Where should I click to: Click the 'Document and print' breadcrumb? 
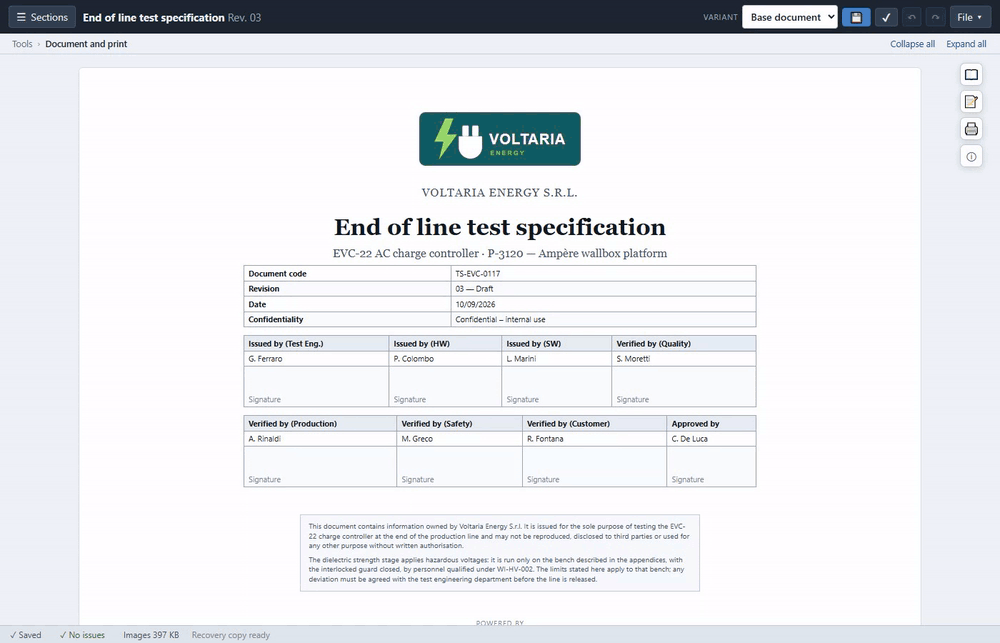(86, 44)
